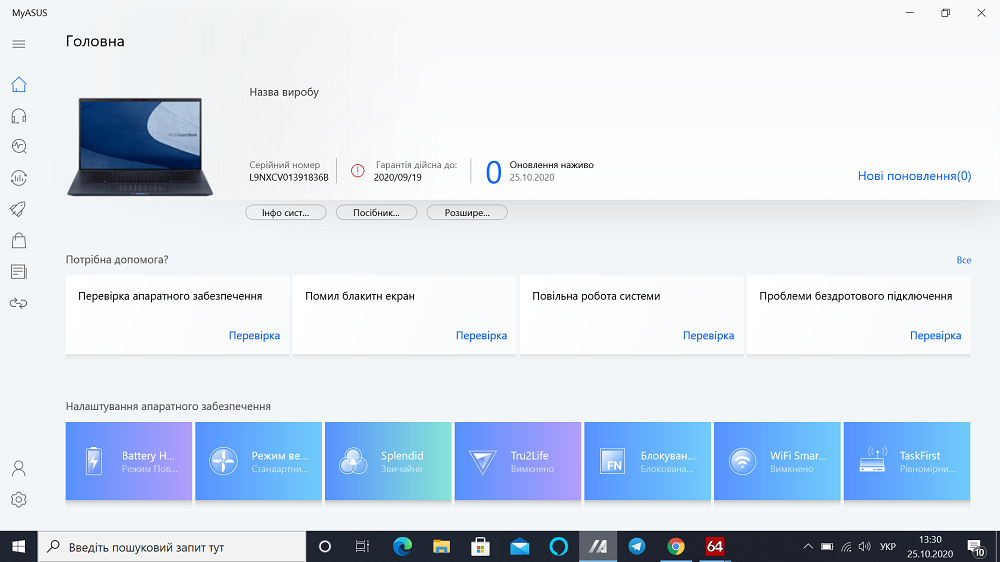The image size is (1000, 562).
Task: Click the battery icon in system tray
Action: [x=827, y=547]
